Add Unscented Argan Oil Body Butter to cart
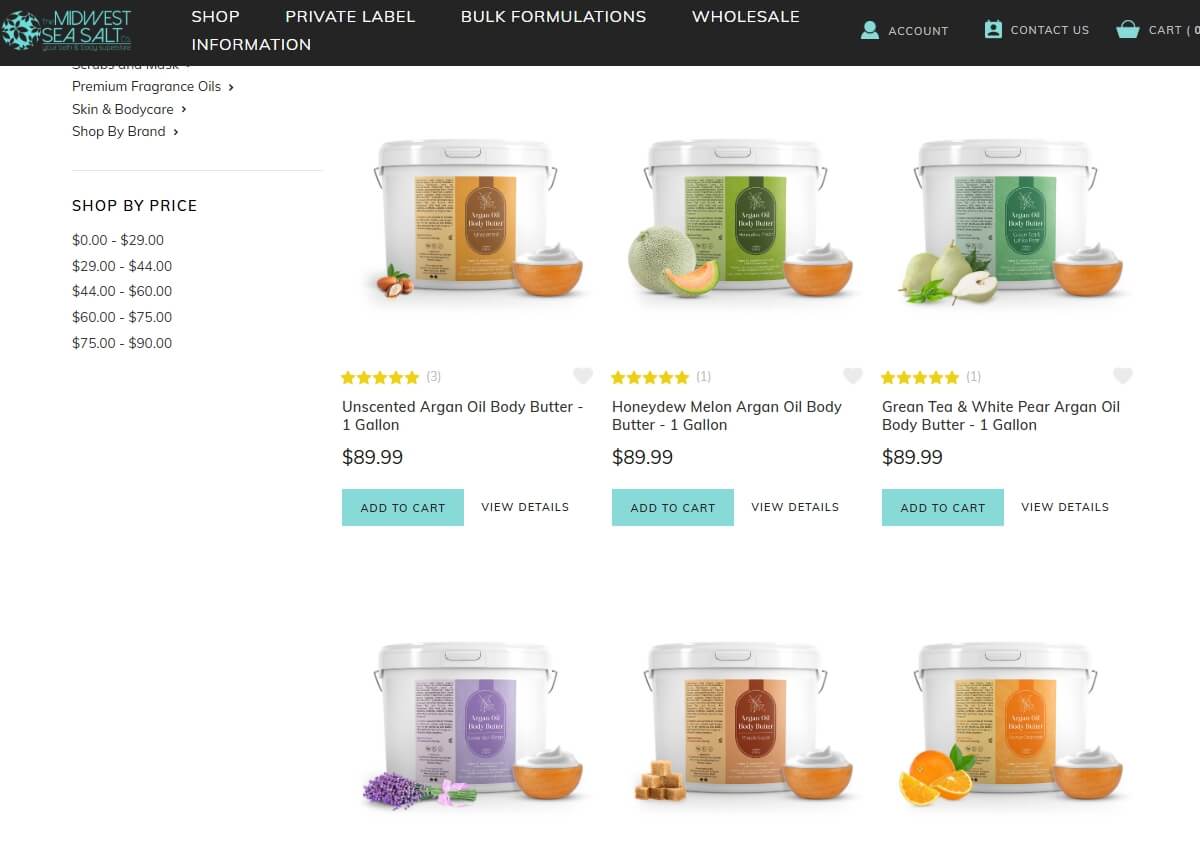The width and height of the screenshot is (1200, 854). point(403,507)
